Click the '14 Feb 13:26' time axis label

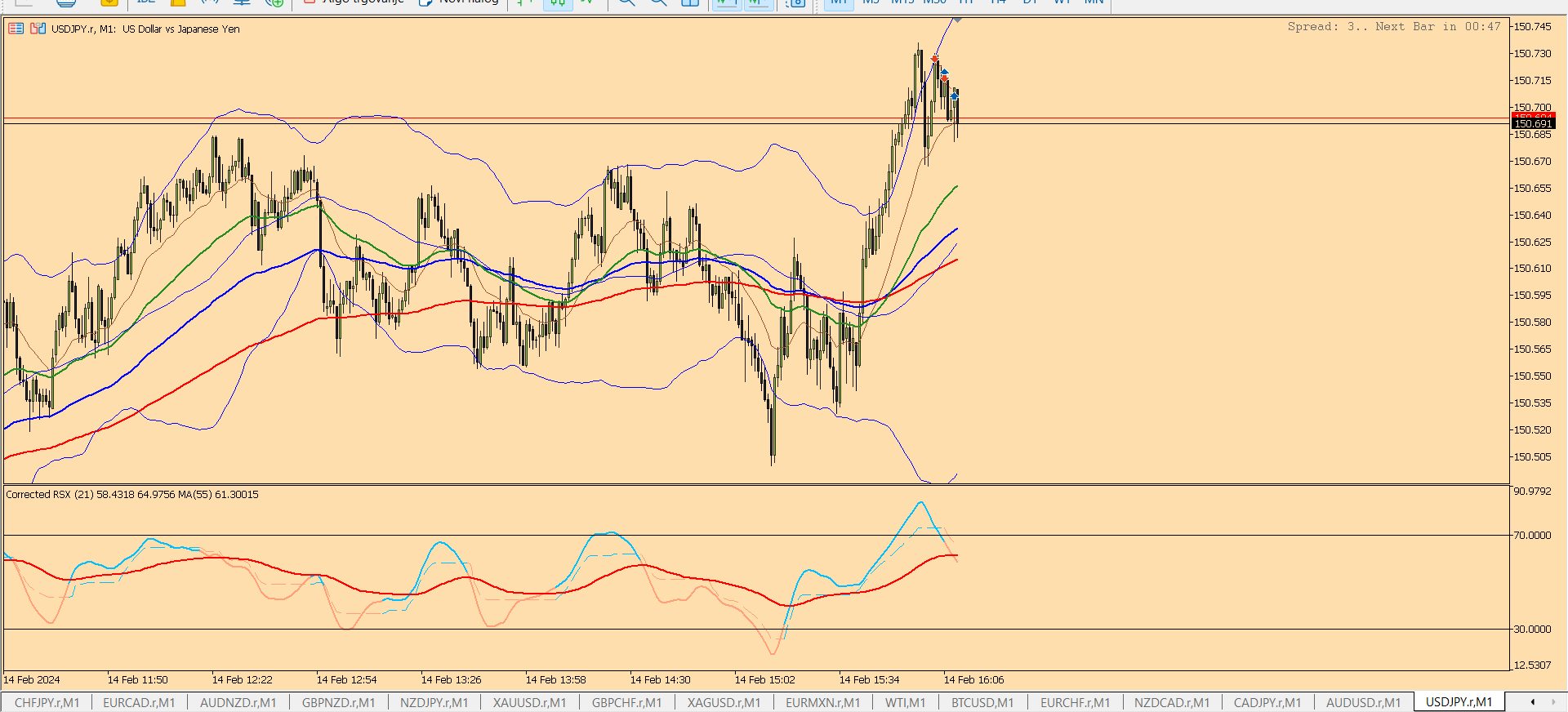pyautogui.click(x=452, y=679)
